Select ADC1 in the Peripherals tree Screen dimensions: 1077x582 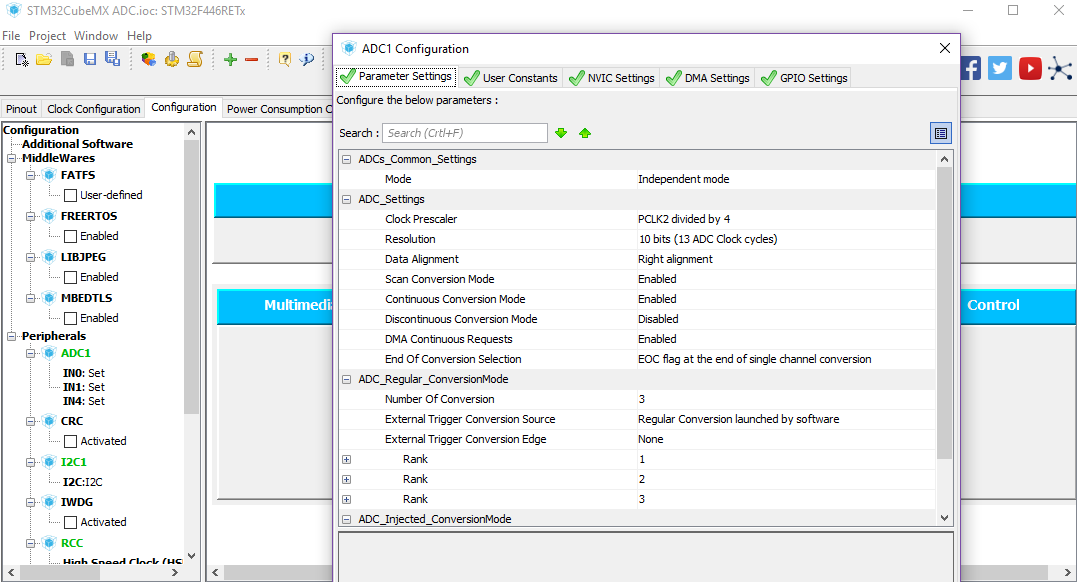(76, 353)
